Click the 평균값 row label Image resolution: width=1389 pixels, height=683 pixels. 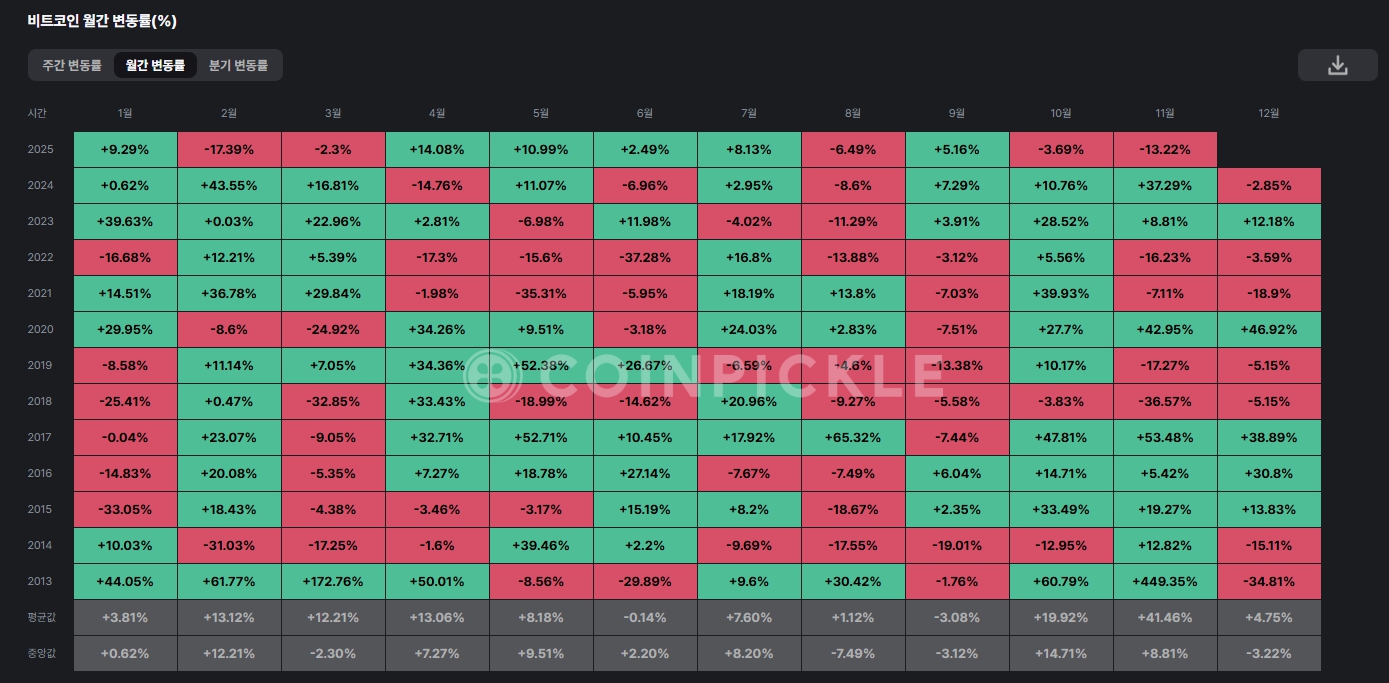pos(40,618)
